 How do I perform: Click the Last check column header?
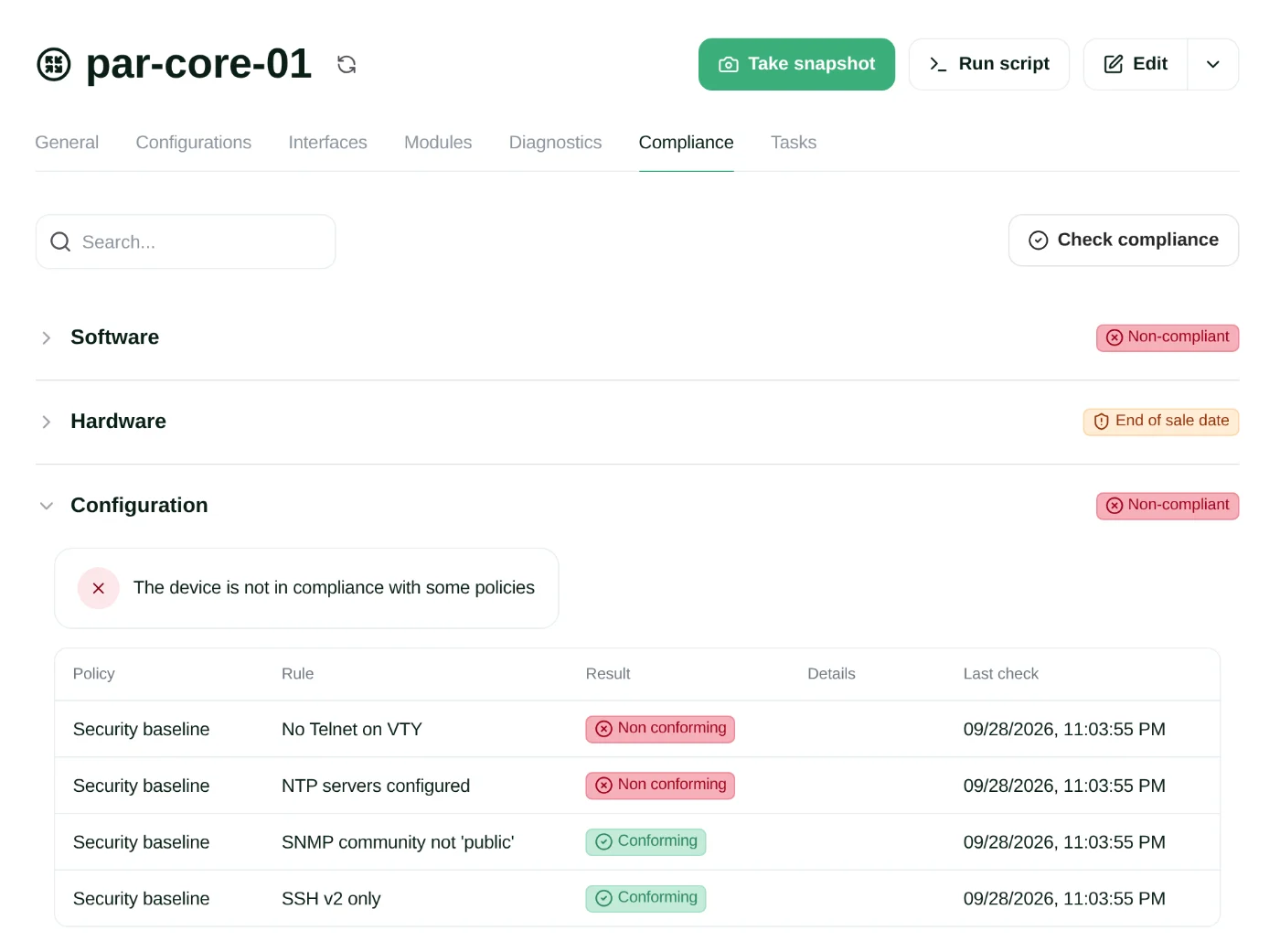(1001, 674)
